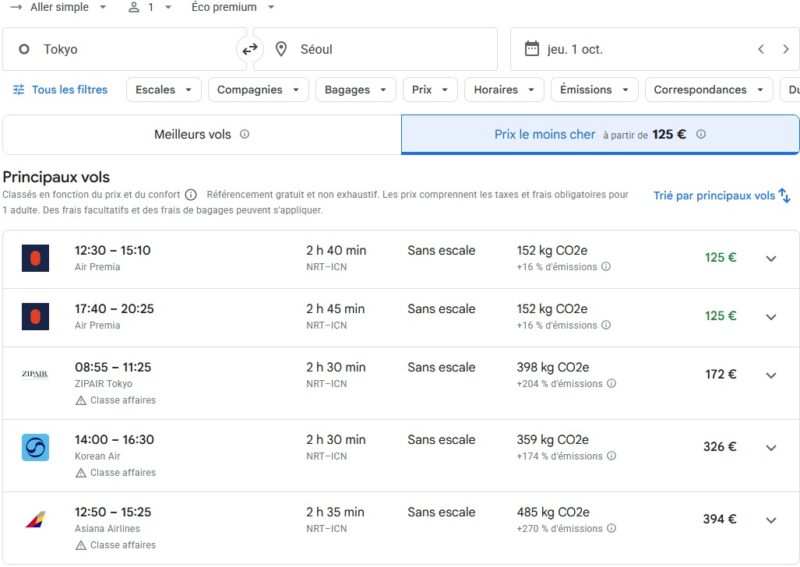Click the ZIPAIR logo
800x567 pixels.
tap(35, 374)
